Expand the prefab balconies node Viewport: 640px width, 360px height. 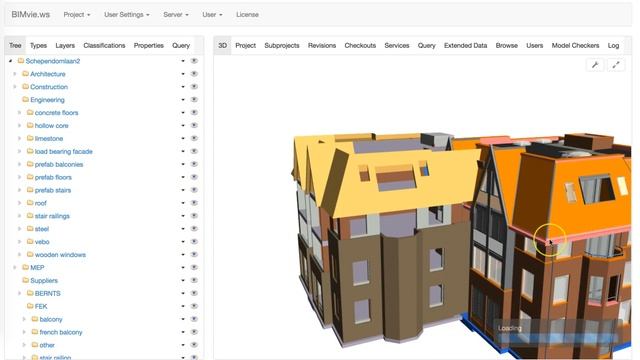point(20,164)
